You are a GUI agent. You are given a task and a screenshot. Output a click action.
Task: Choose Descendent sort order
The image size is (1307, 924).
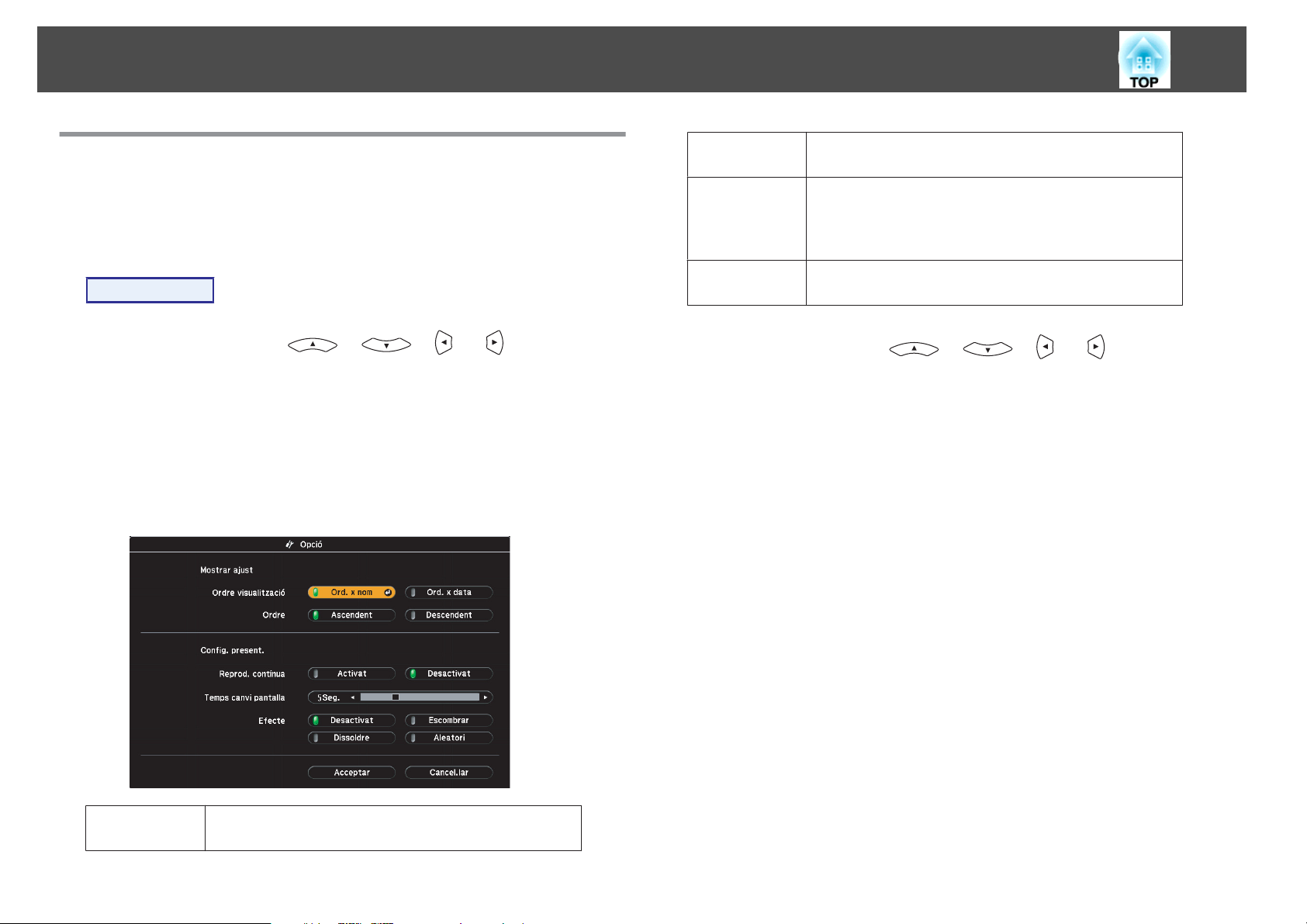tap(449, 615)
